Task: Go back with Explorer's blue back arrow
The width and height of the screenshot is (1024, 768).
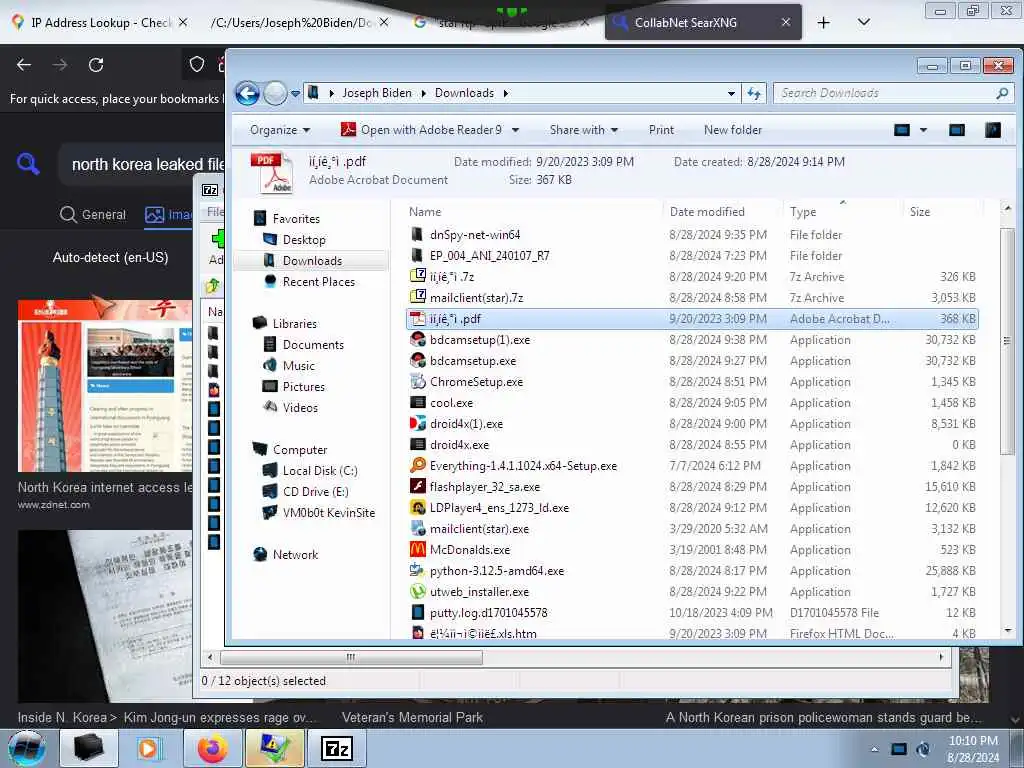Action: pos(248,93)
